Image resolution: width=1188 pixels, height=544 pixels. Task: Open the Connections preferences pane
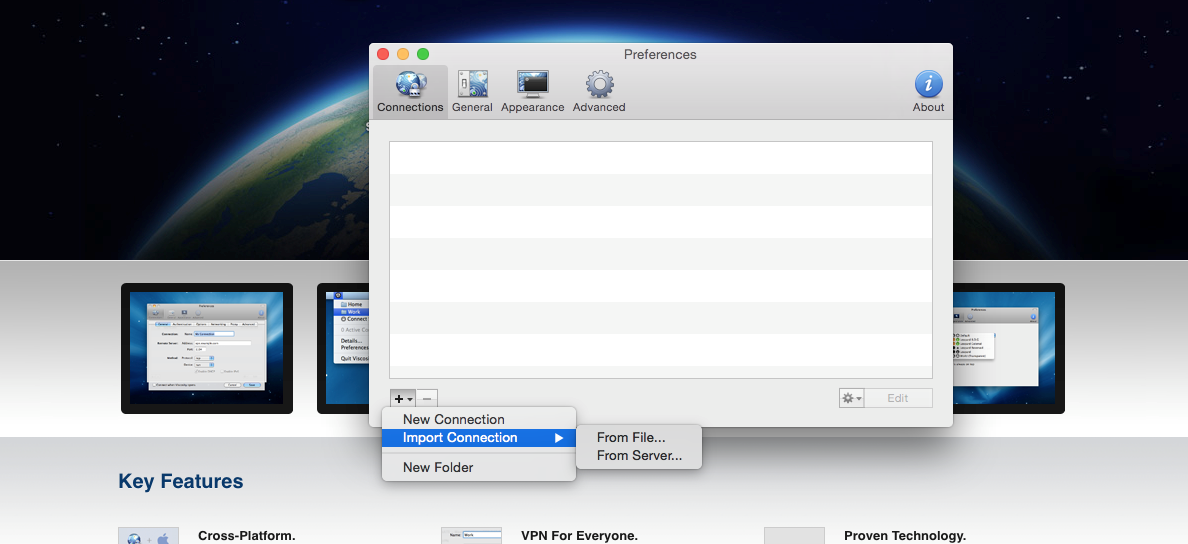[x=410, y=92]
